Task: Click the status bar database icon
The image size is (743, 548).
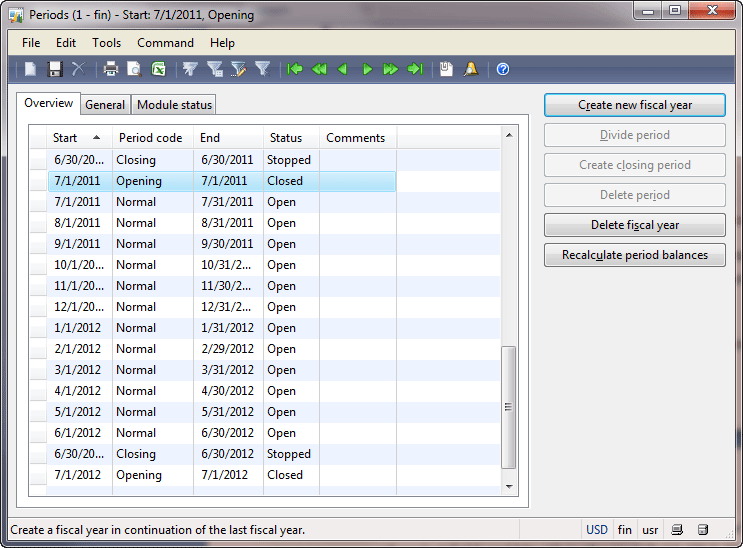Action: pyautogui.click(x=703, y=530)
